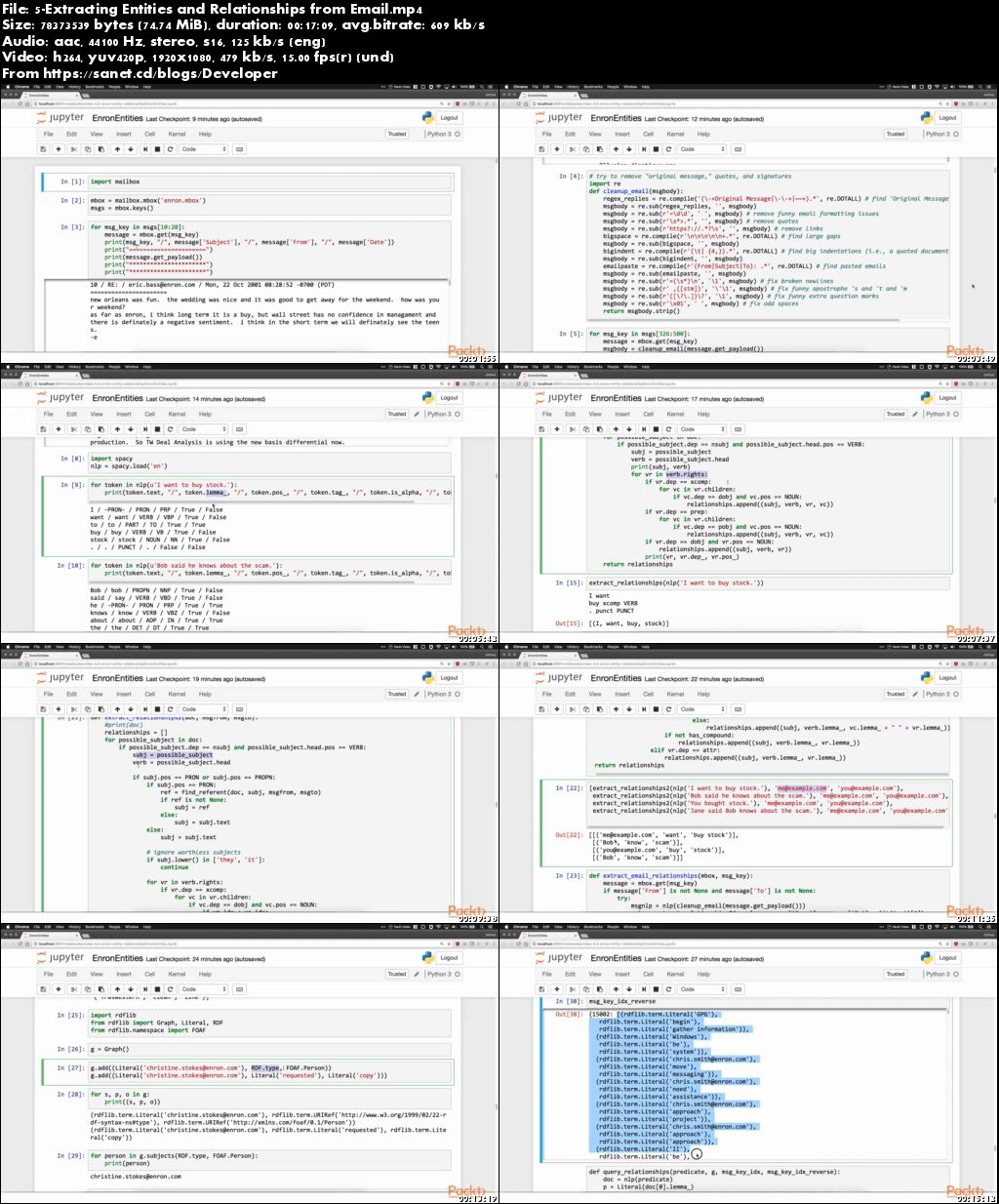Open File menu in the 27-minutes-ago notebook
This screenshot has height=1204, width=999.
(546, 974)
